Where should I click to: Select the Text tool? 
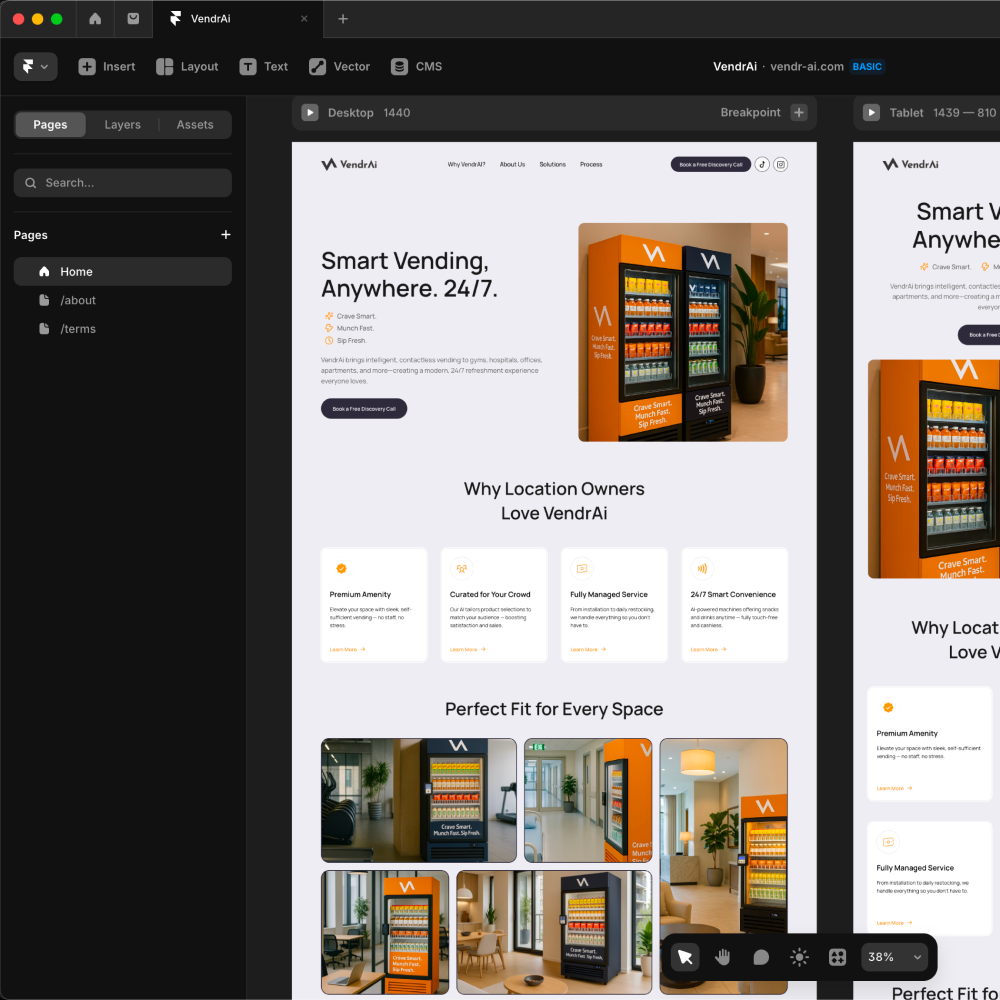[263, 67]
